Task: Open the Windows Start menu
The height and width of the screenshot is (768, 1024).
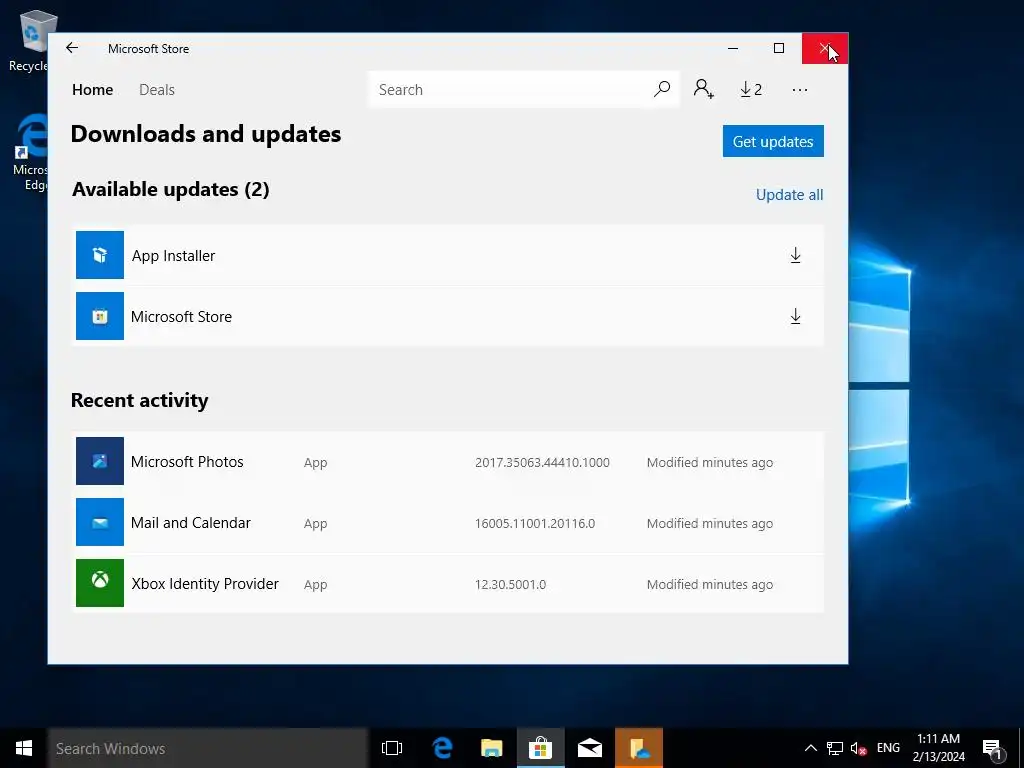Action: coord(24,748)
